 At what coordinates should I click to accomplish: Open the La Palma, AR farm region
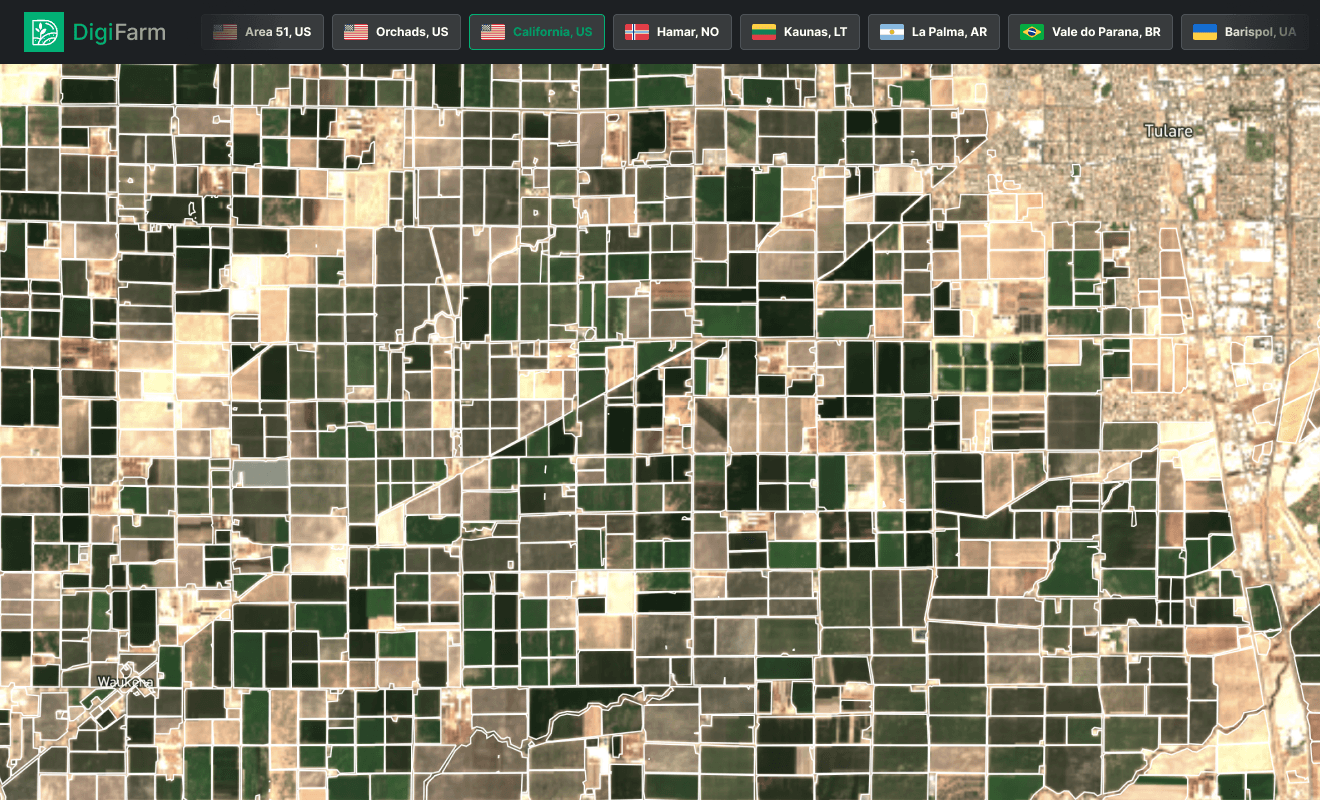(x=933, y=31)
